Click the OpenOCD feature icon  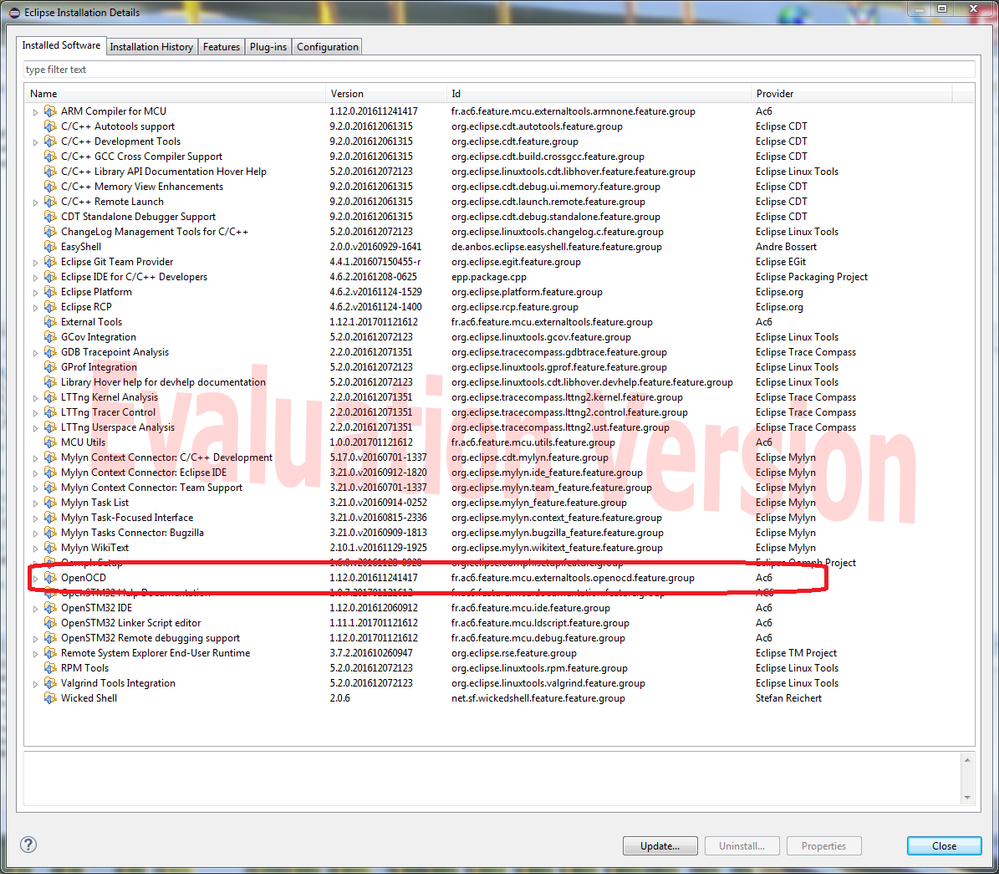pos(50,578)
